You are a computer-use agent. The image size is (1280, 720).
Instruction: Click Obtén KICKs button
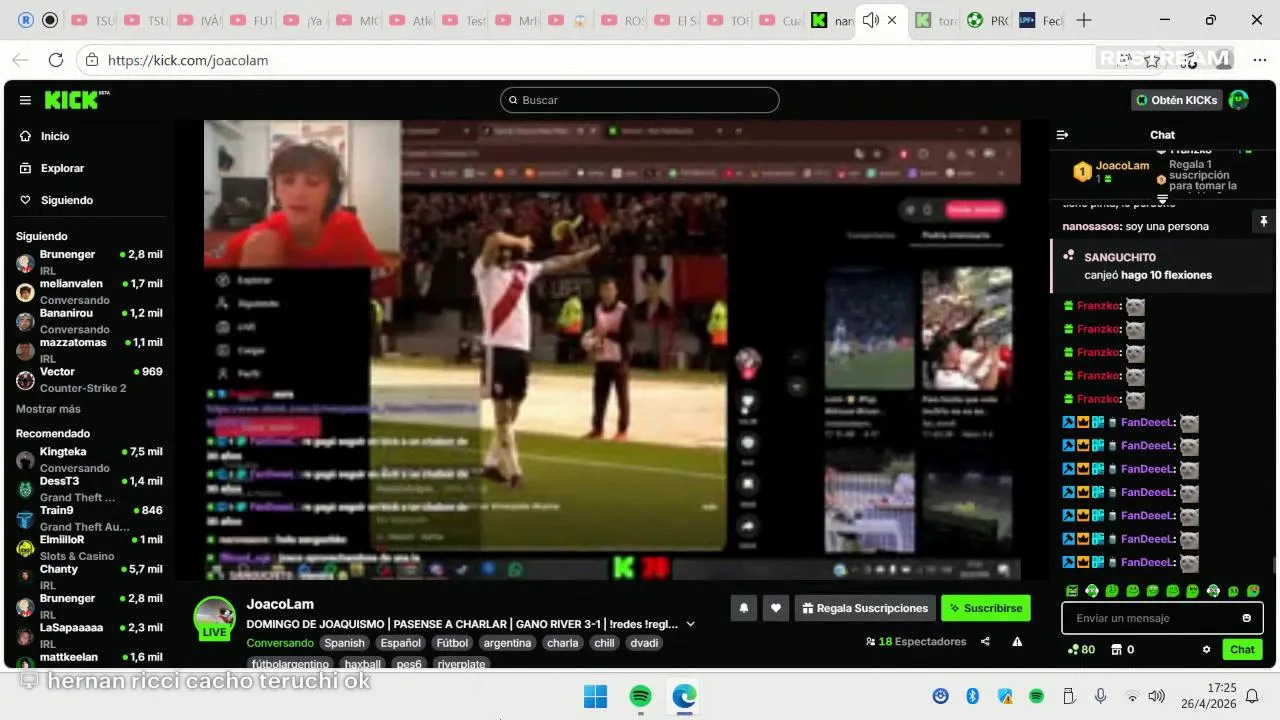1176,100
